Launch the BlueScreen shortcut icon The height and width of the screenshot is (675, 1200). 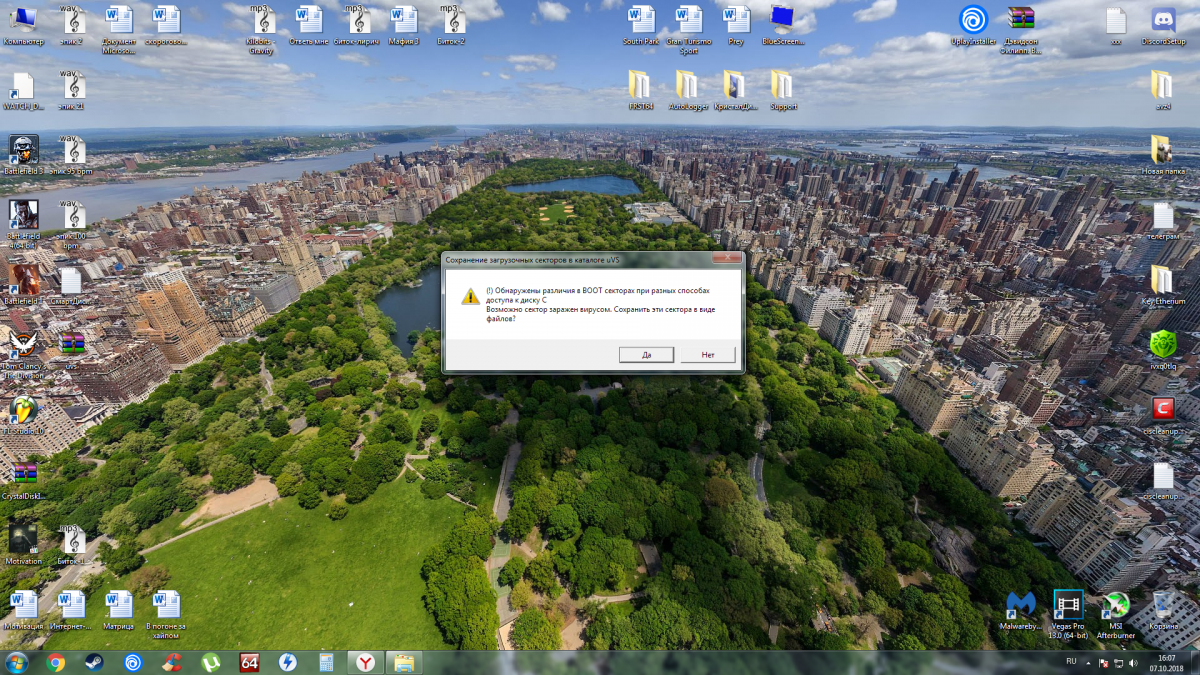[782, 26]
